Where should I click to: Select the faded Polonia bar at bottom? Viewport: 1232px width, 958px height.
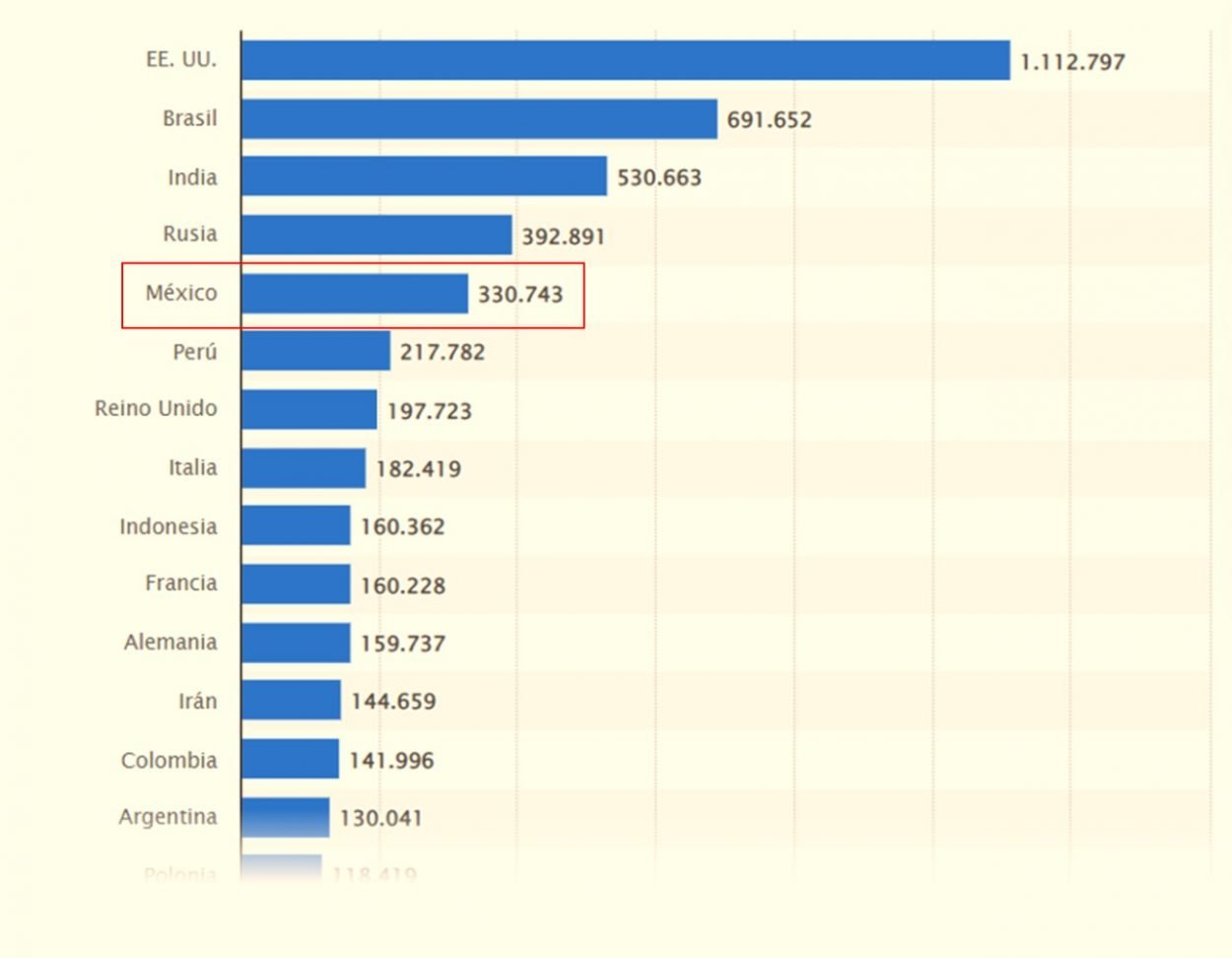pyautogui.click(x=281, y=869)
